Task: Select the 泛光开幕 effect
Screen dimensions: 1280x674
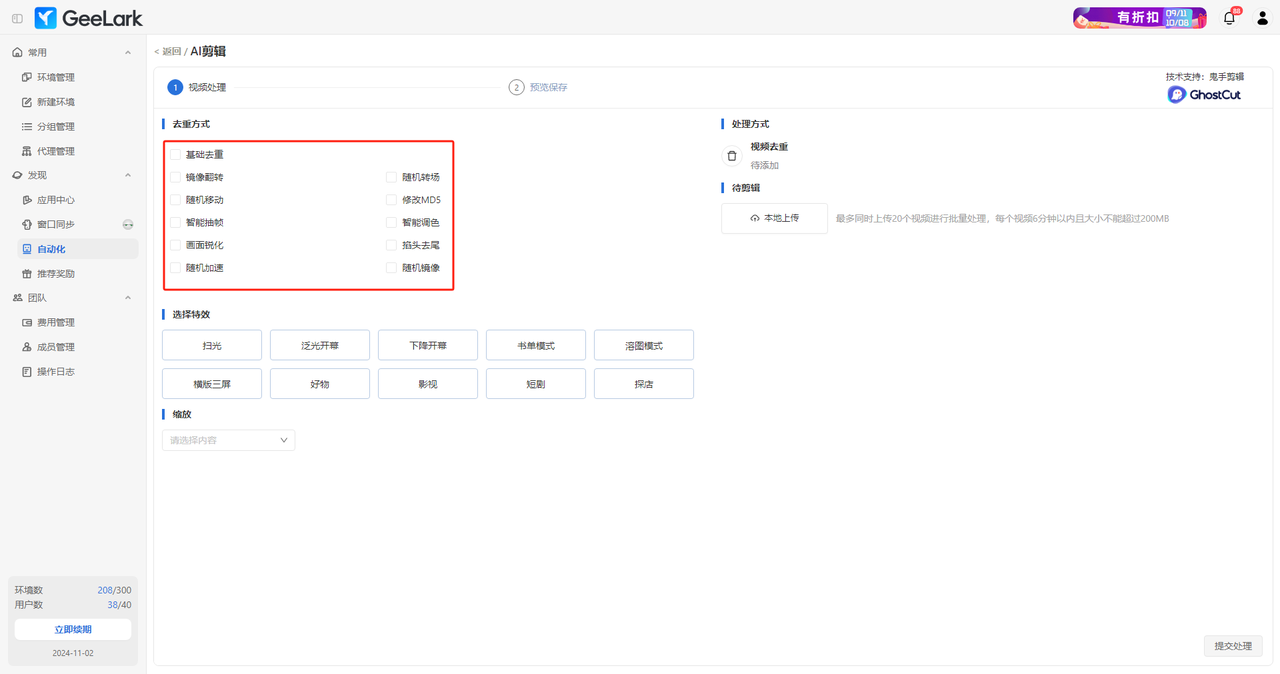Action: tap(320, 345)
